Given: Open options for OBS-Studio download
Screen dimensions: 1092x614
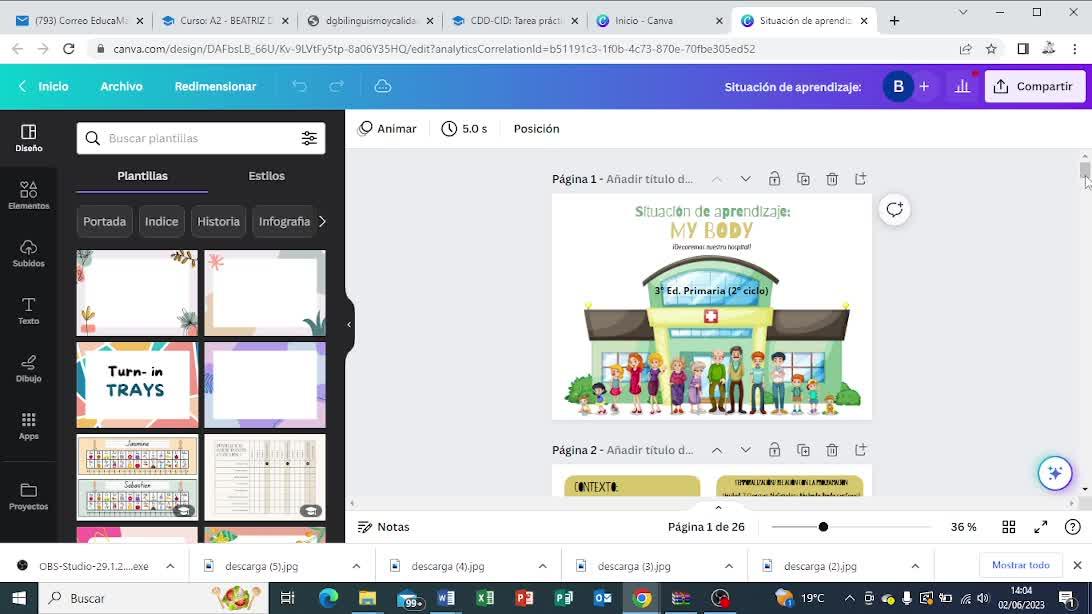Looking at the screenshot, I should (x=170, y=566).
